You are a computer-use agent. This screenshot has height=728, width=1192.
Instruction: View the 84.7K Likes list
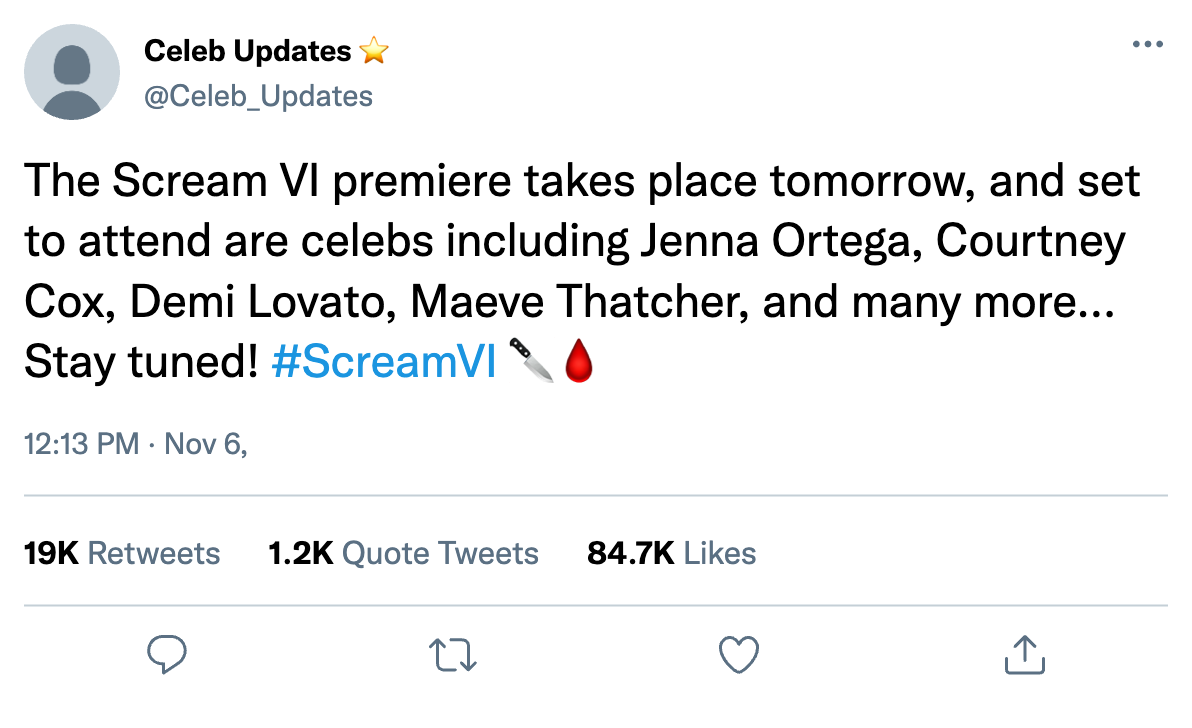point(671,553)
